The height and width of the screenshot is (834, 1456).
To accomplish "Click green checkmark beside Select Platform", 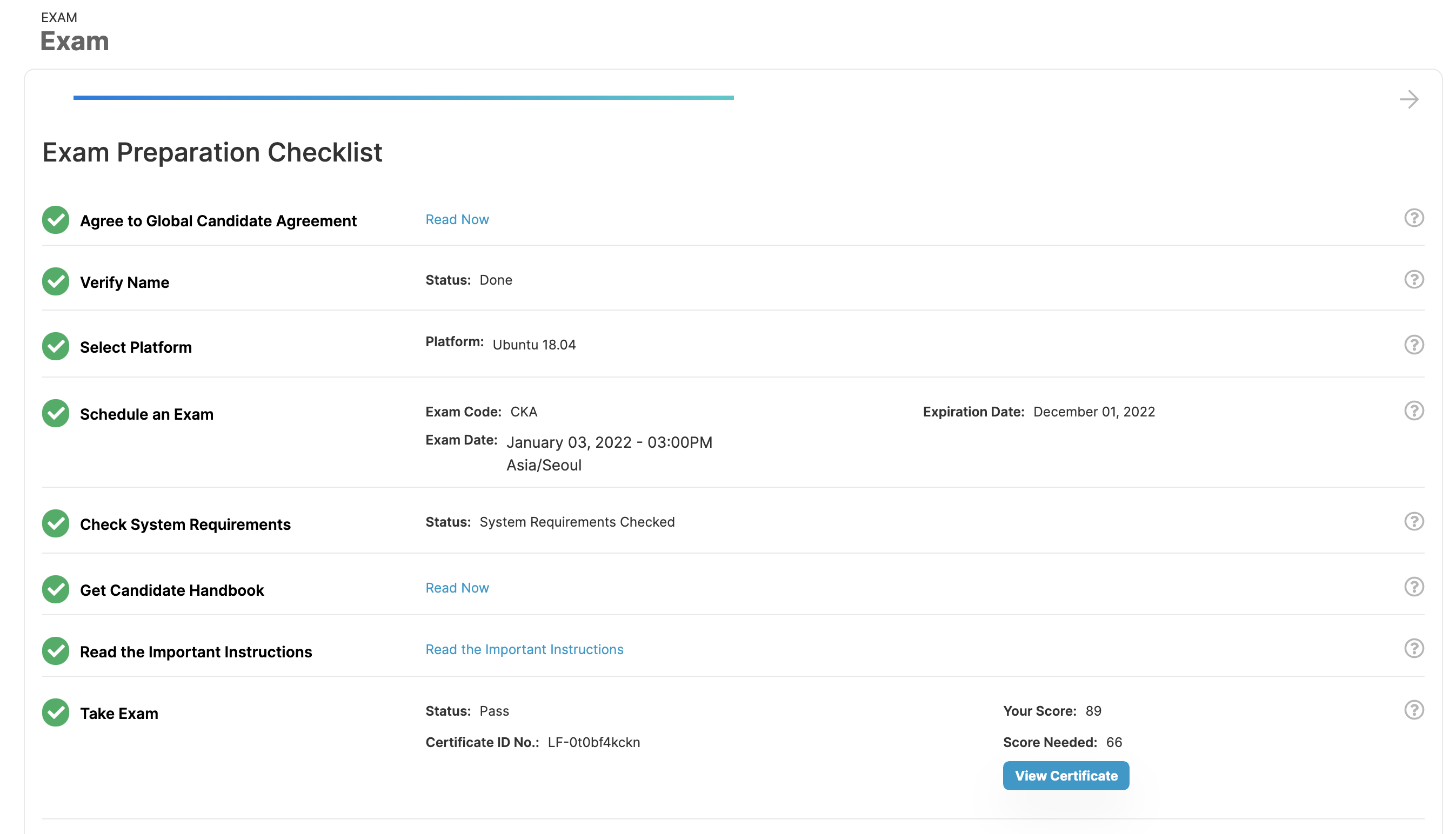I will (56, 347).
